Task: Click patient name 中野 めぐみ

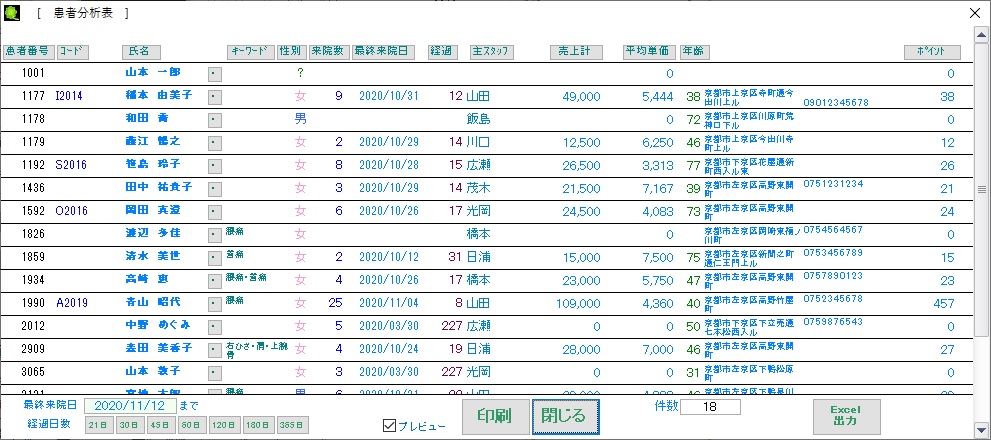Action: (x=158, y=325)
